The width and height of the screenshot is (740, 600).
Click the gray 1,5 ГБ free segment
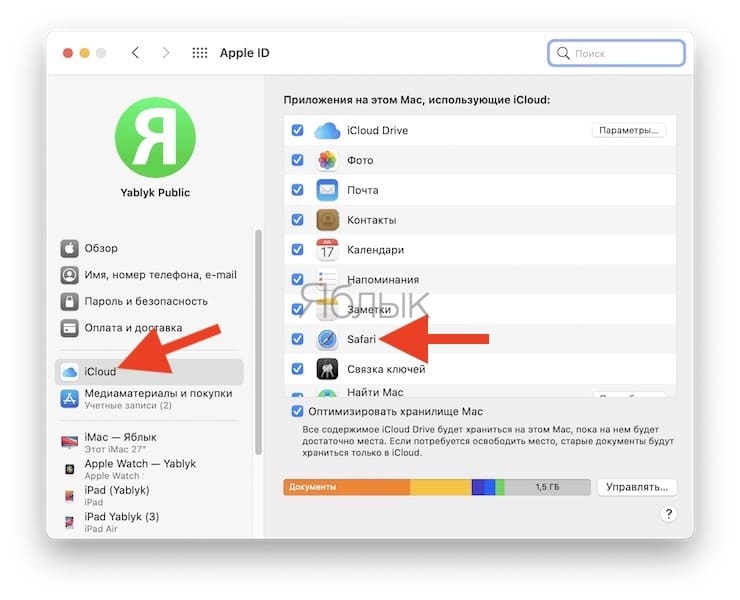click(x=547, y=487)
